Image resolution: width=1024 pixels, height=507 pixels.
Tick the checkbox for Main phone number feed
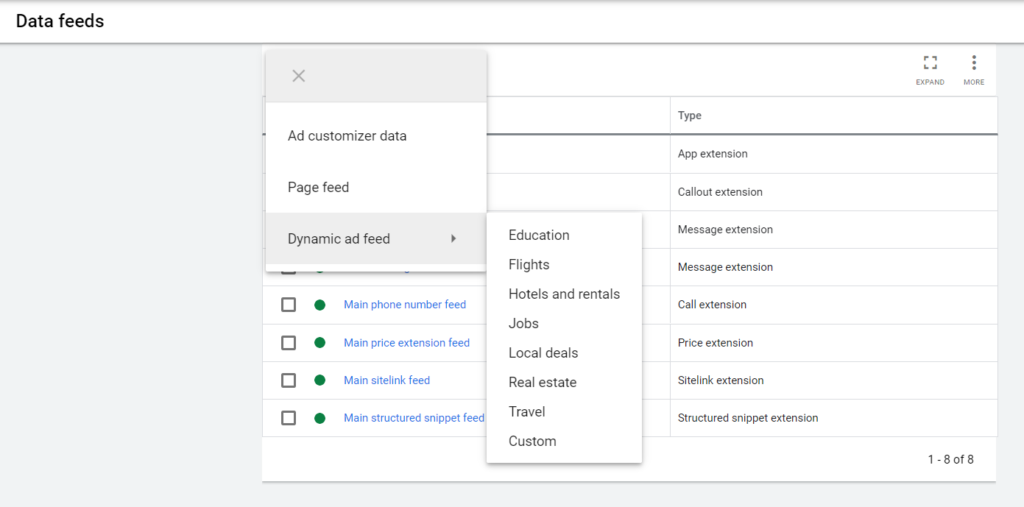tap(288, 305)
